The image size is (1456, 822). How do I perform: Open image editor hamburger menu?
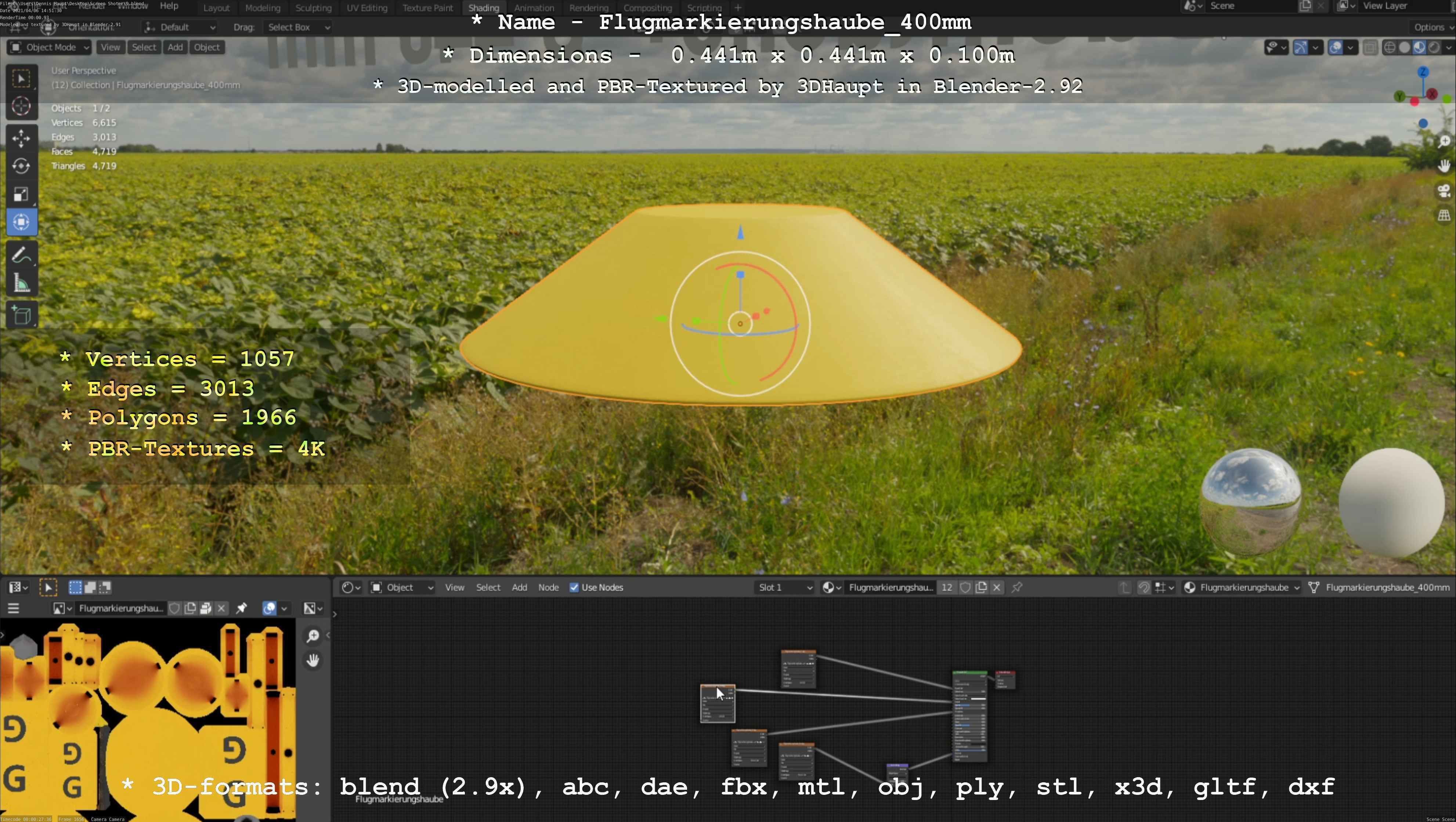pos(14,608)
